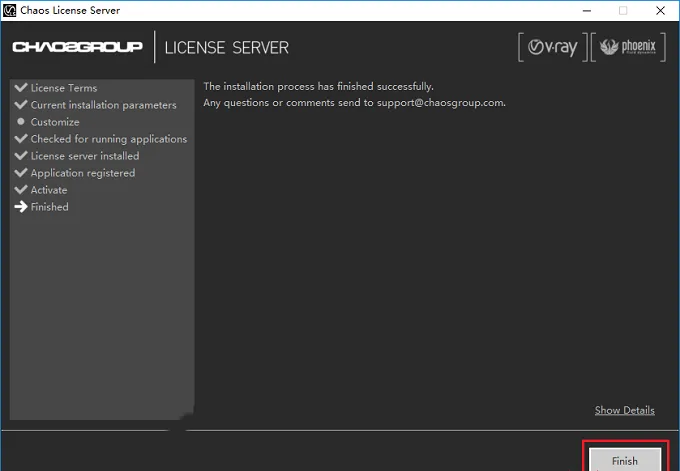Screen dimensions: 680x471
Task: Click the V-Ray logo in header
Action: pos(552,47)
